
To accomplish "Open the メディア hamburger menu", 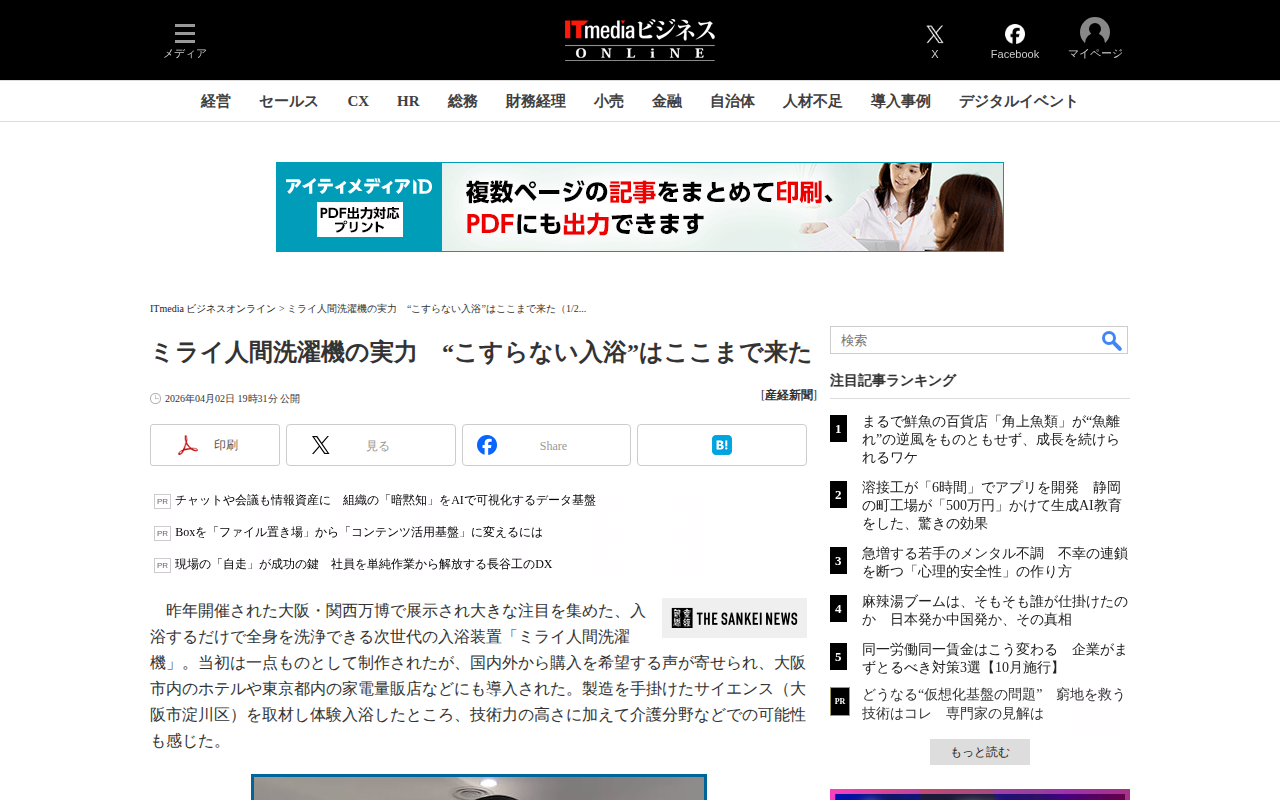I will [185, 41].
